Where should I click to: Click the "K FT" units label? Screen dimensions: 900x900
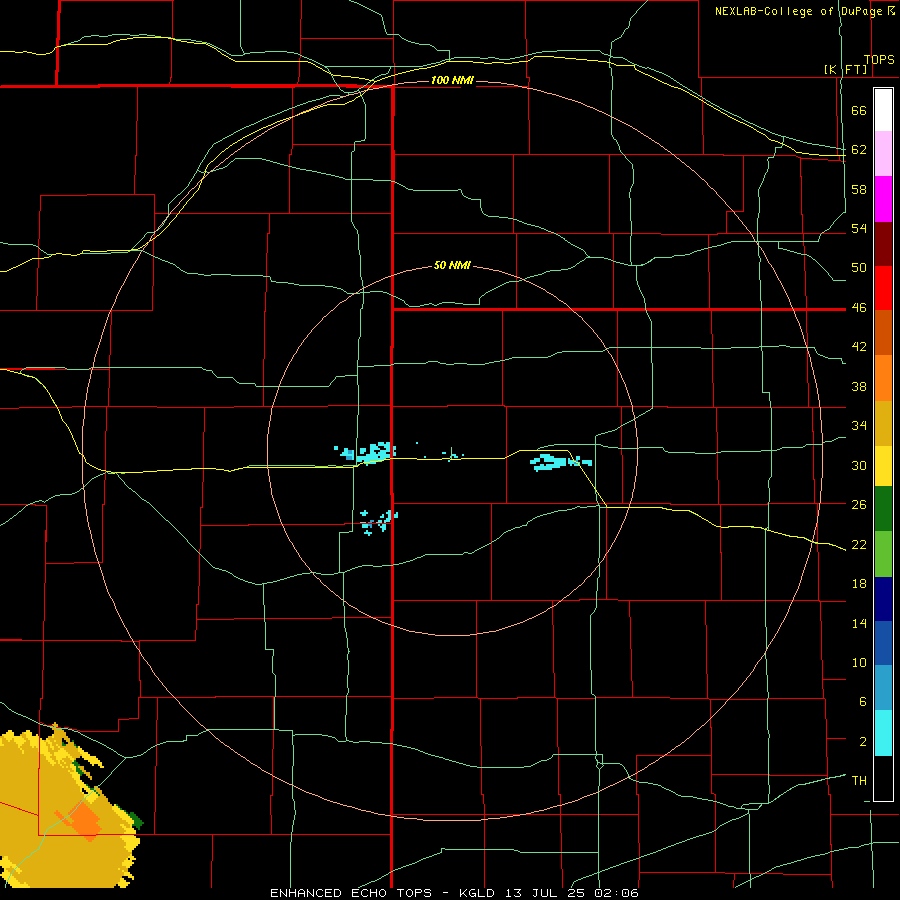coord(846,70)
